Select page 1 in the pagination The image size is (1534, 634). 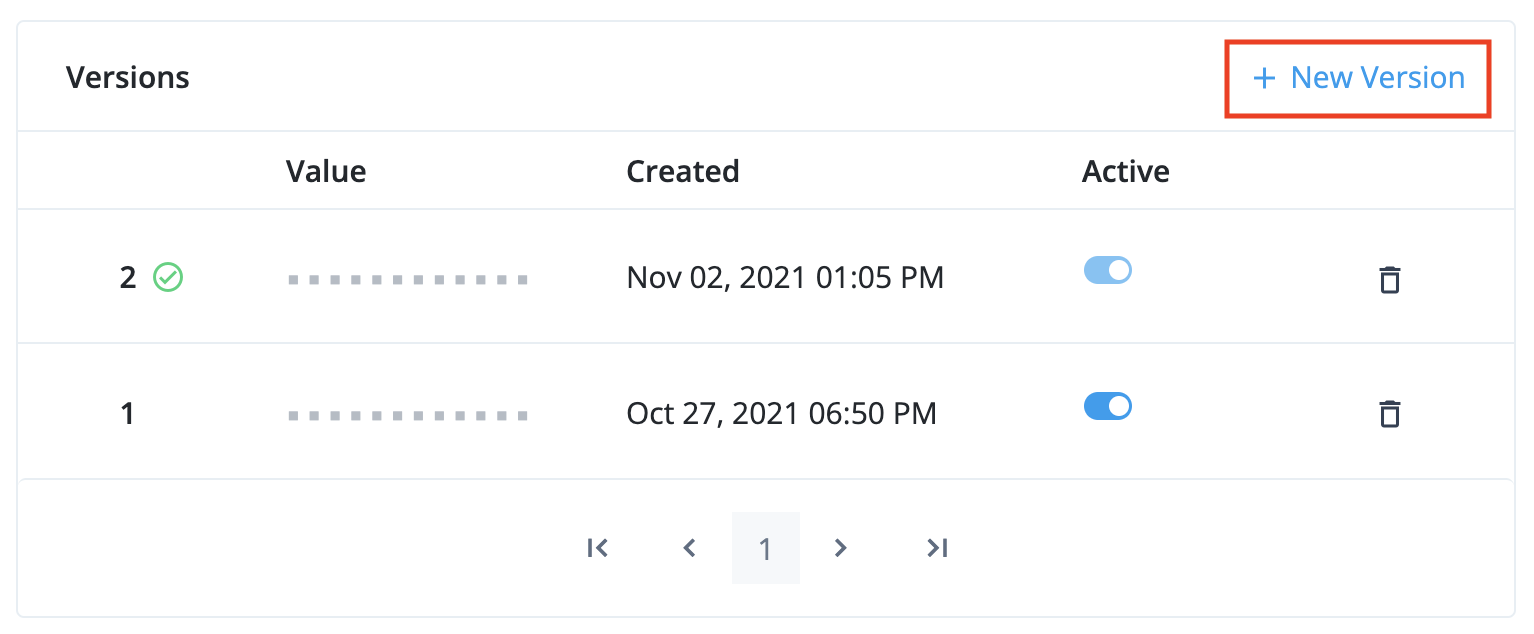[766, 548]
